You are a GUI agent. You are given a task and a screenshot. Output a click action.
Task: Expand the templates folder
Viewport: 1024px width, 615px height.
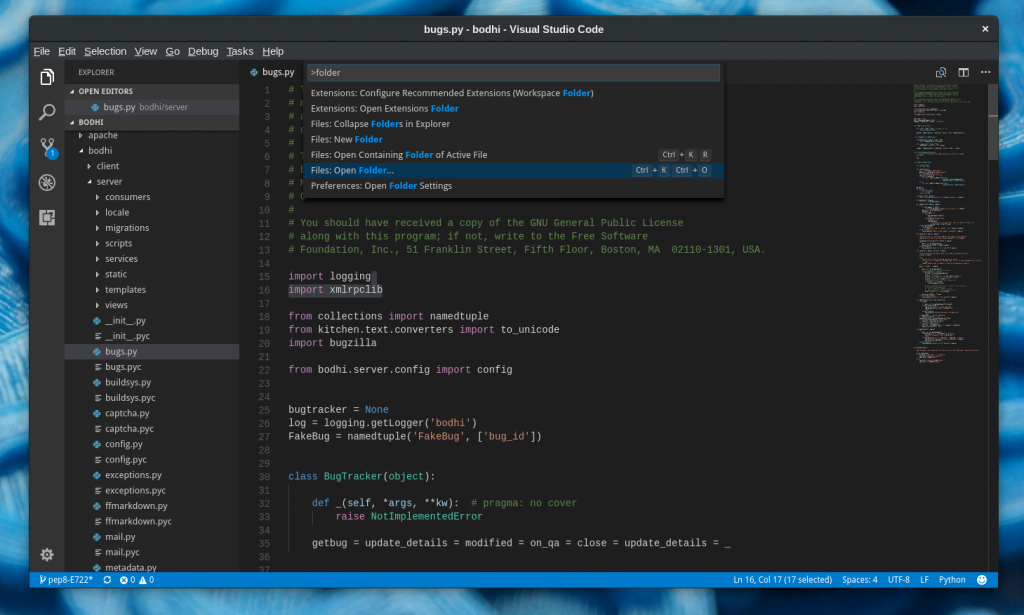125,289
